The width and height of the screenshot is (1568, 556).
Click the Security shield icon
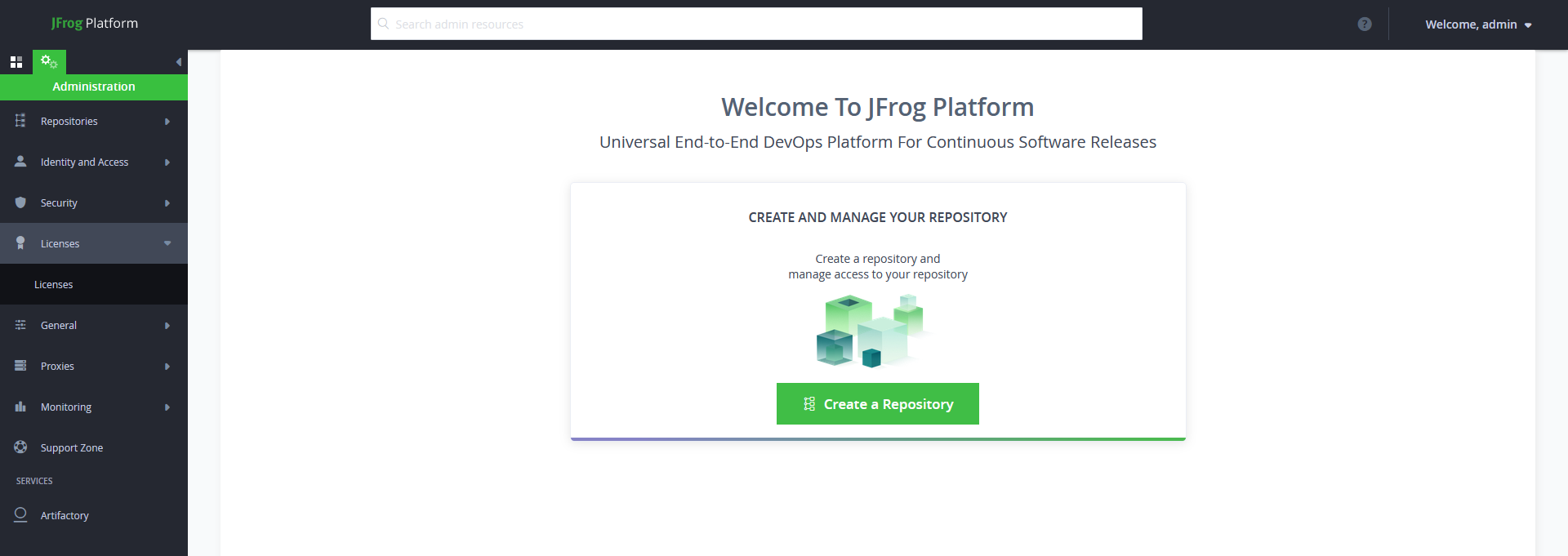20,202
